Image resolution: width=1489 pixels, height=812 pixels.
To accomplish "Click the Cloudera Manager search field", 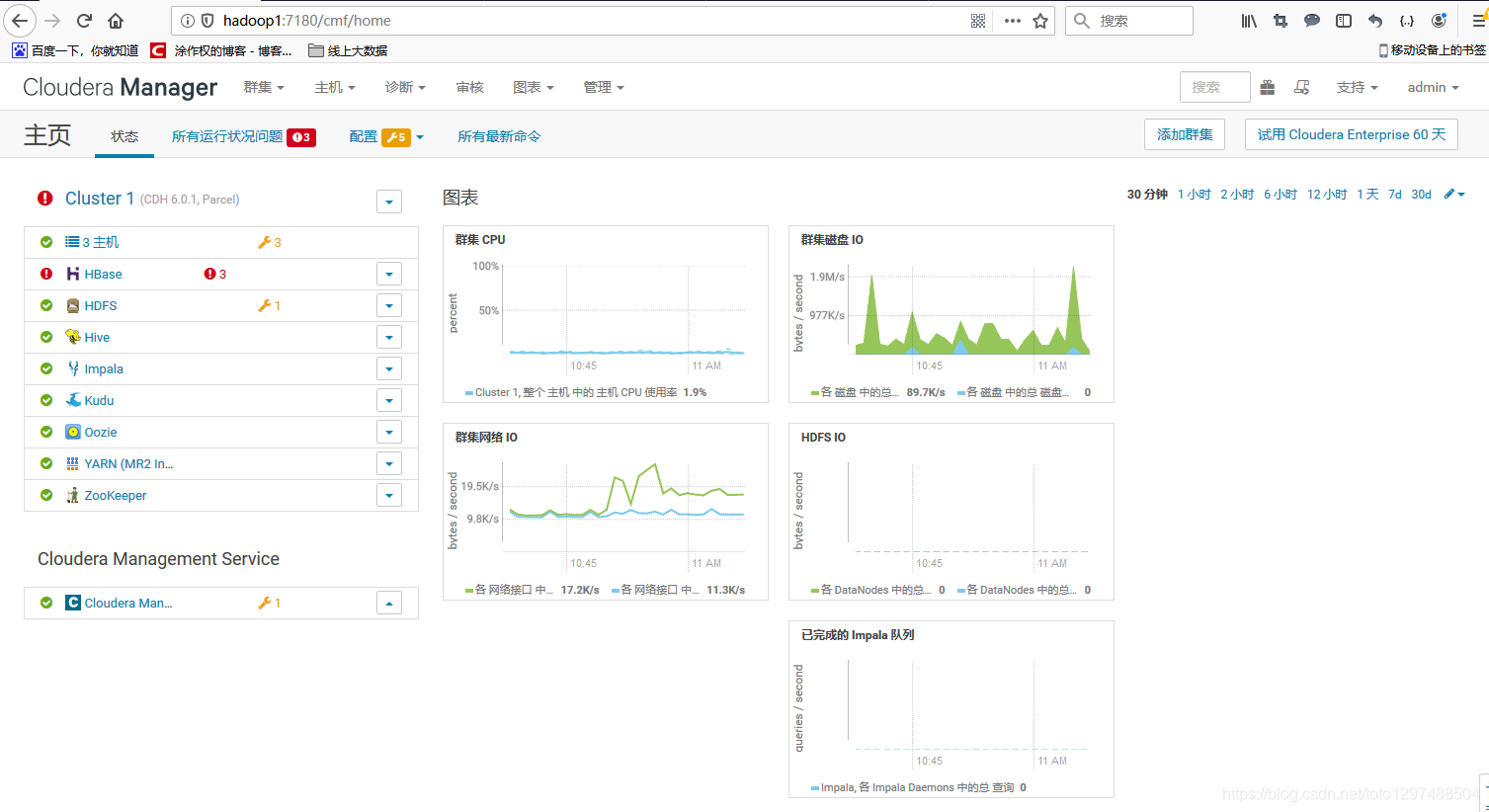I will click(1214, 87).
